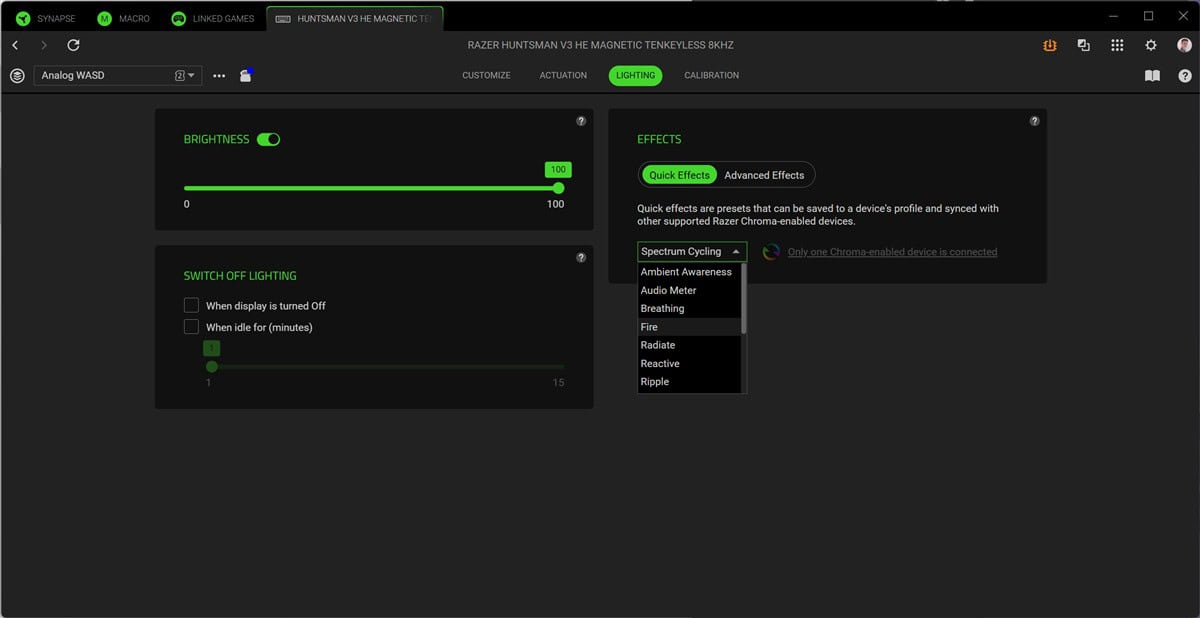
Task: Open the profile three-dots menu
Action: 219,76
